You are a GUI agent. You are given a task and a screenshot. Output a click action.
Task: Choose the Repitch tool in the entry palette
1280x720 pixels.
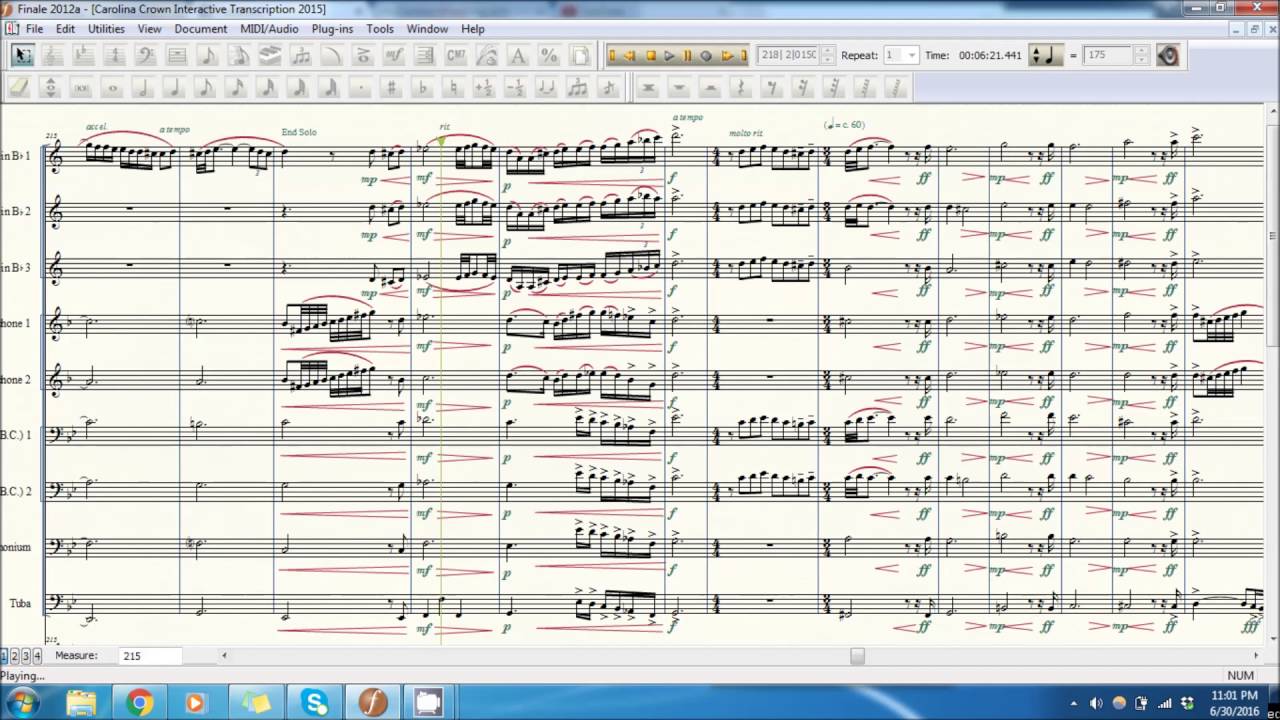coord(51,88)
